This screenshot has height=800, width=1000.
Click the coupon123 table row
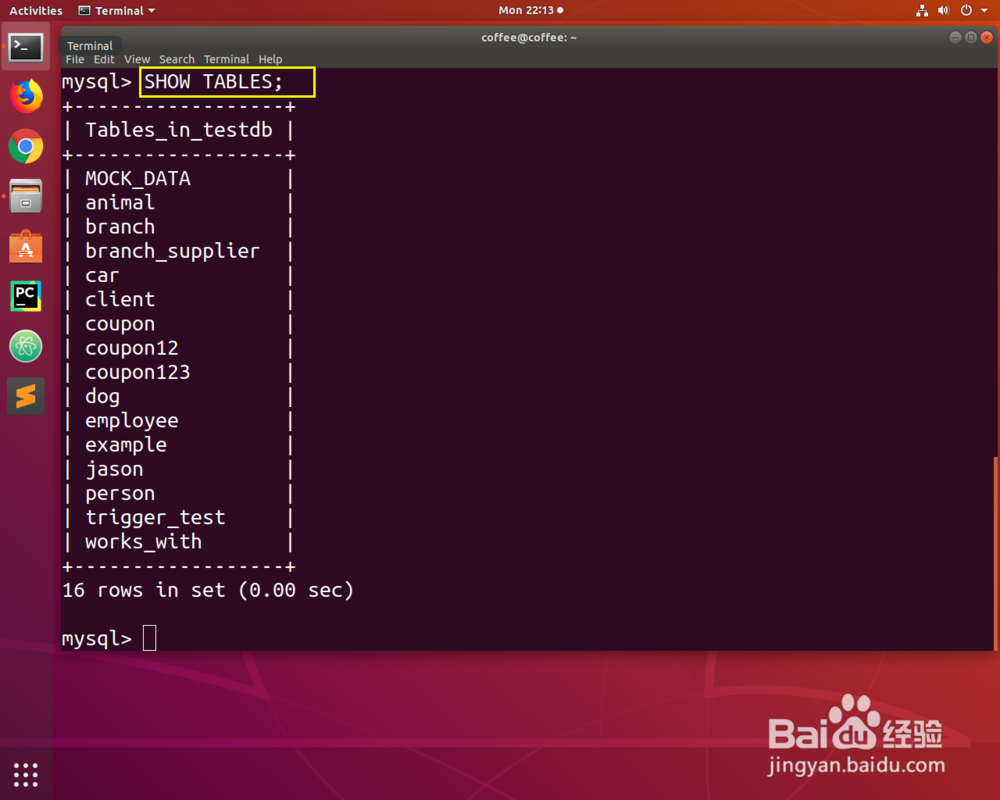[138, 373]
